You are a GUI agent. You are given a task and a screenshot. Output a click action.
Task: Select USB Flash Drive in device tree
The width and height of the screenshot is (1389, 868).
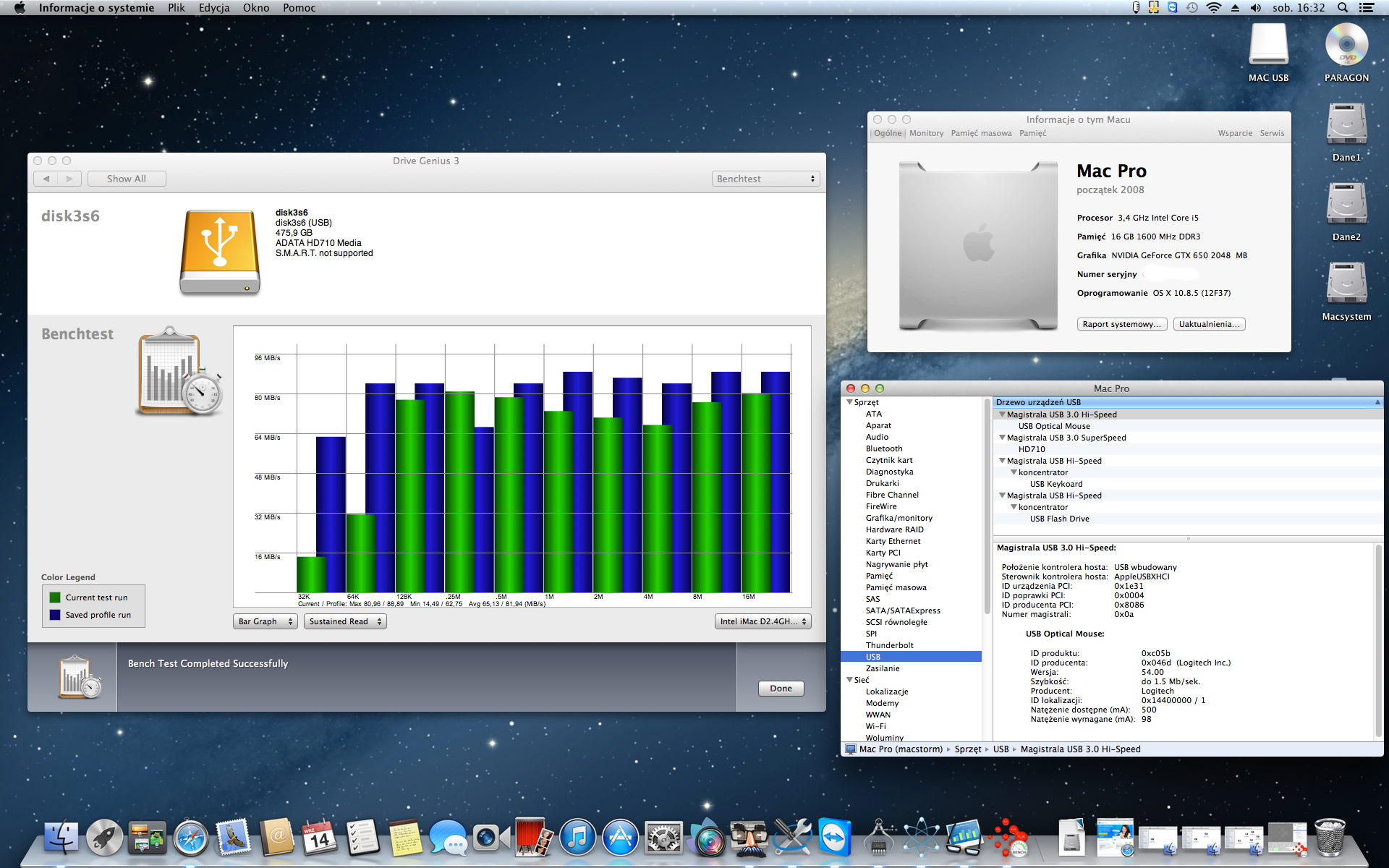point(1060,519)
